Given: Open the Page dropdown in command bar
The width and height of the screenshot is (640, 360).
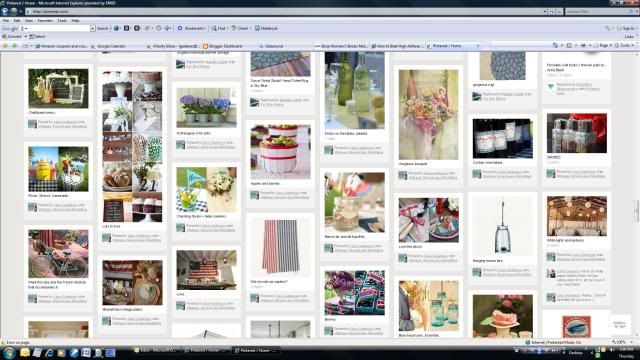Looking at the screenshot, I should pyautogui.click(x=604, y=45).
